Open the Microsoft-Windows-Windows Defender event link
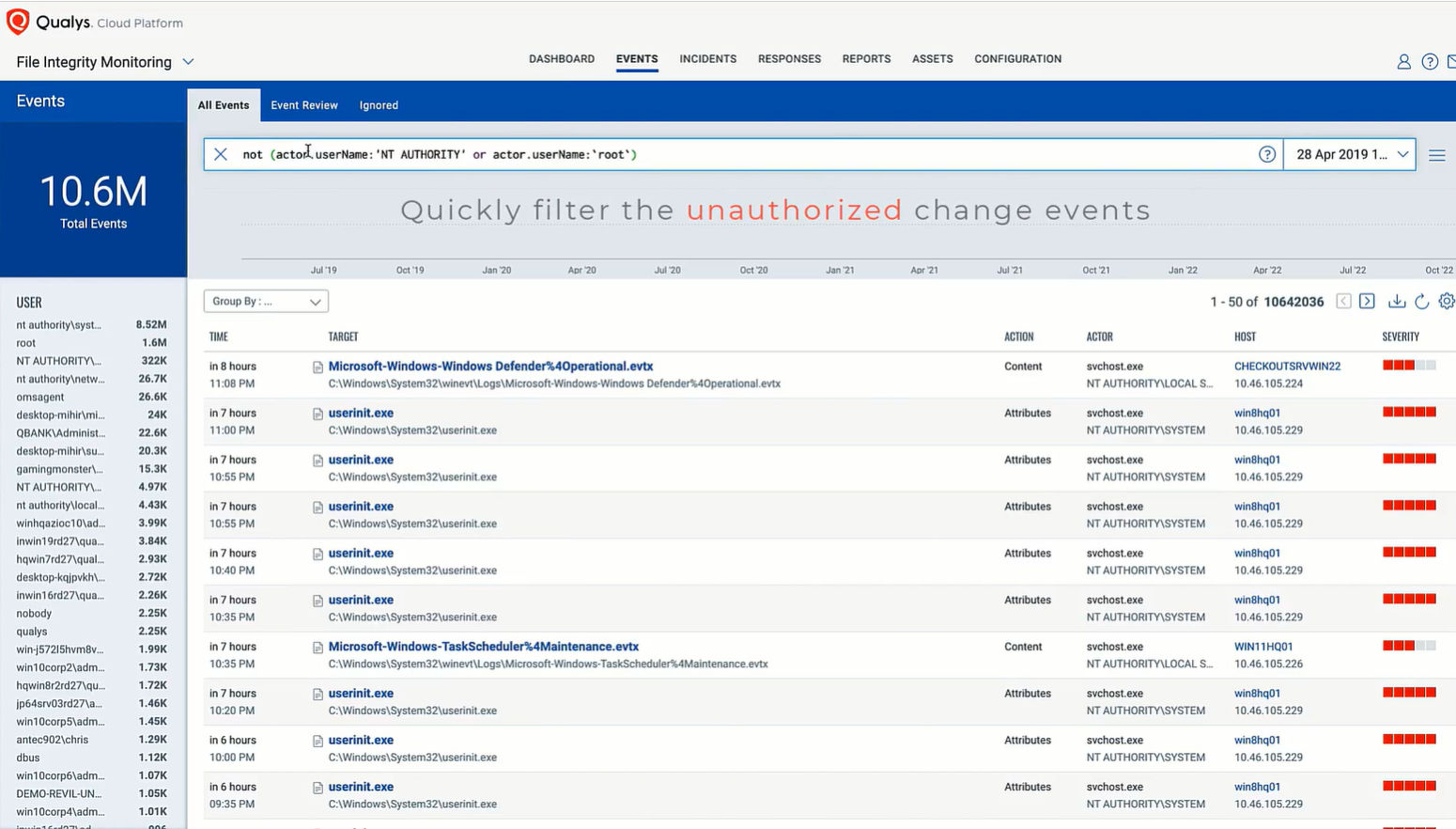 point(489,366)
